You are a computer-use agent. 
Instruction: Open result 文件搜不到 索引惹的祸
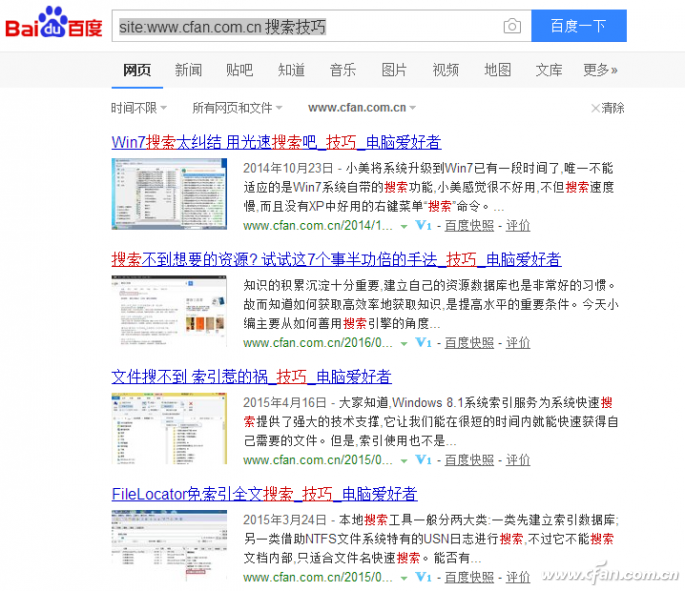[251, 377]
